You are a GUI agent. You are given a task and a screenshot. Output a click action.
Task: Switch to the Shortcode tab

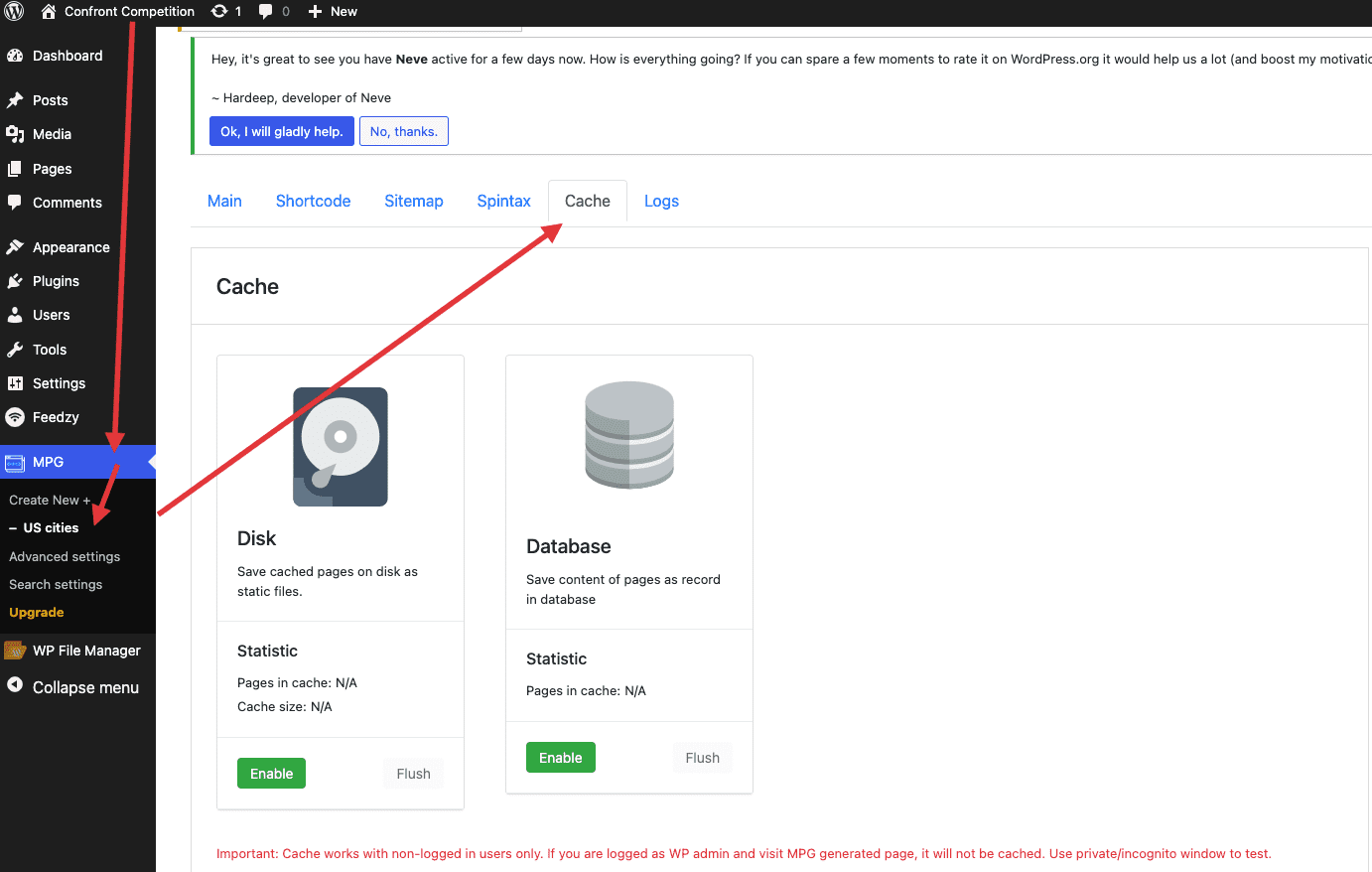pyautogui.click(x=313, y=201)
